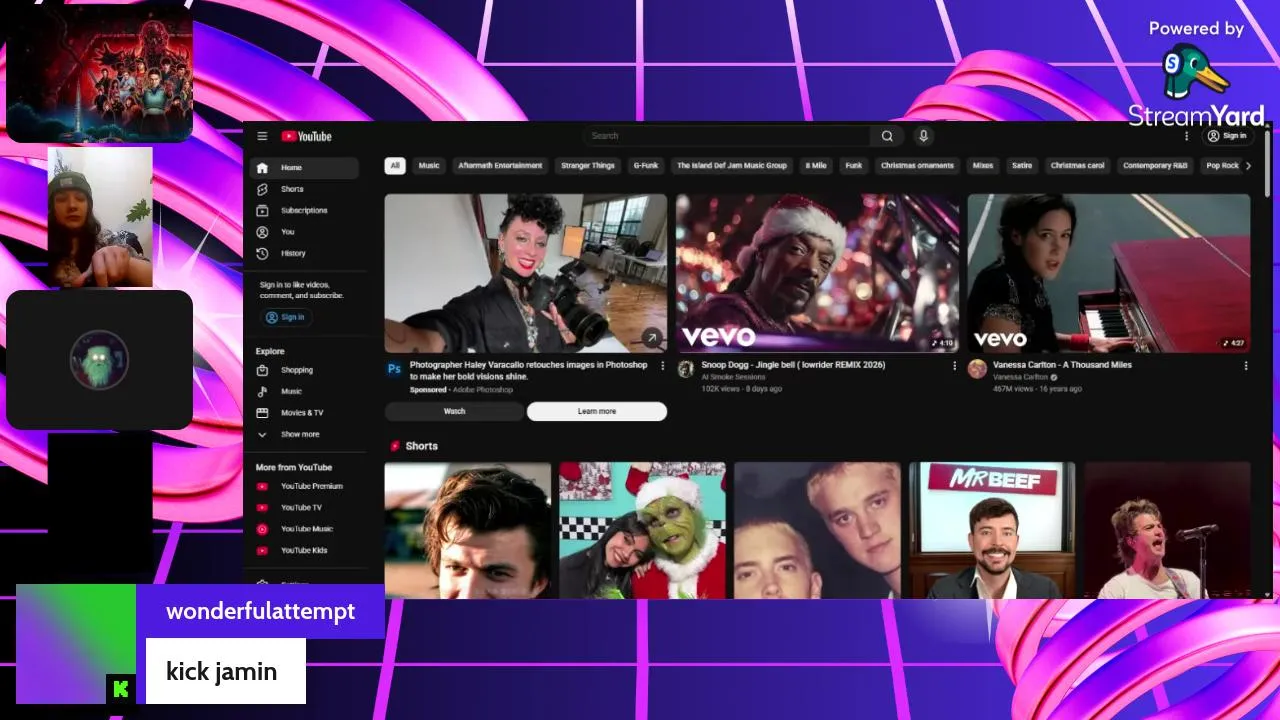Screen dimensions: 1280x720
Task: Click the StreamYard duck logo
Action: (1196, 73)
